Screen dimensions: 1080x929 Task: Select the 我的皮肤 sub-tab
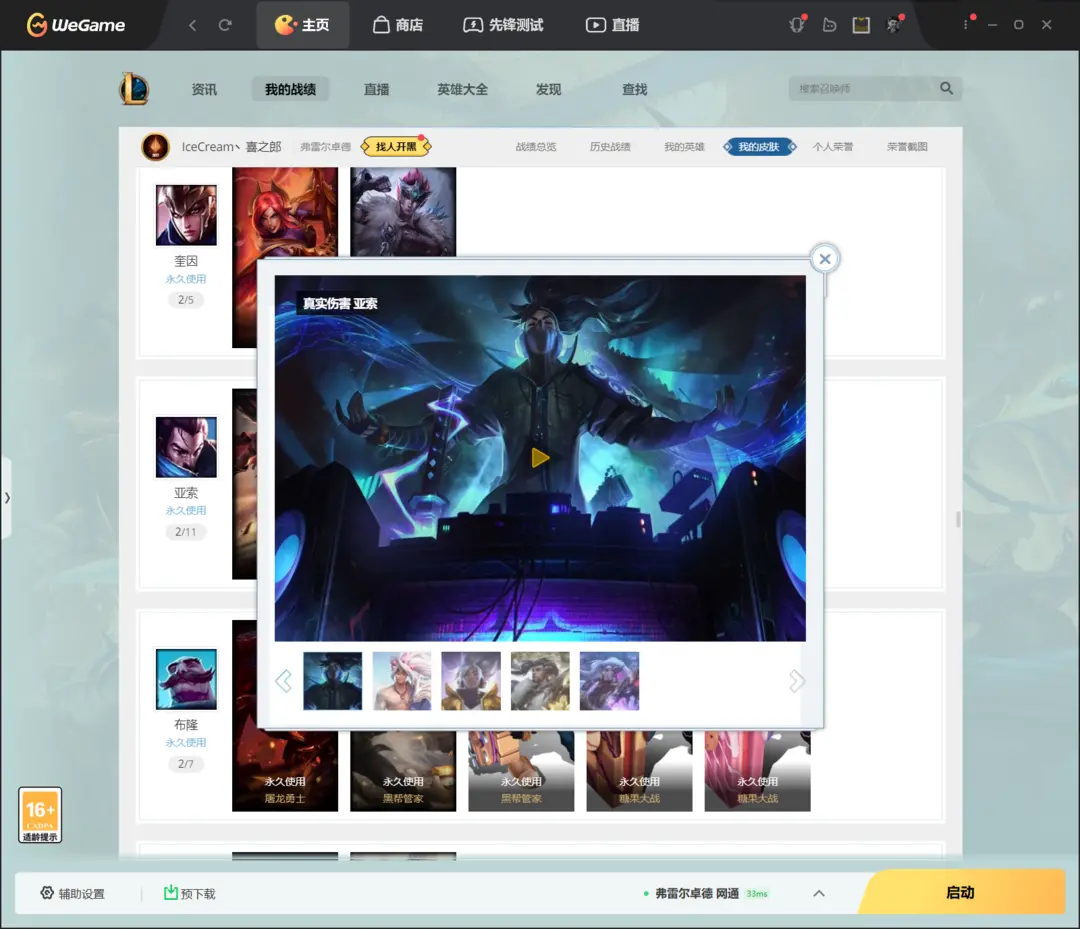pos(759,147)
